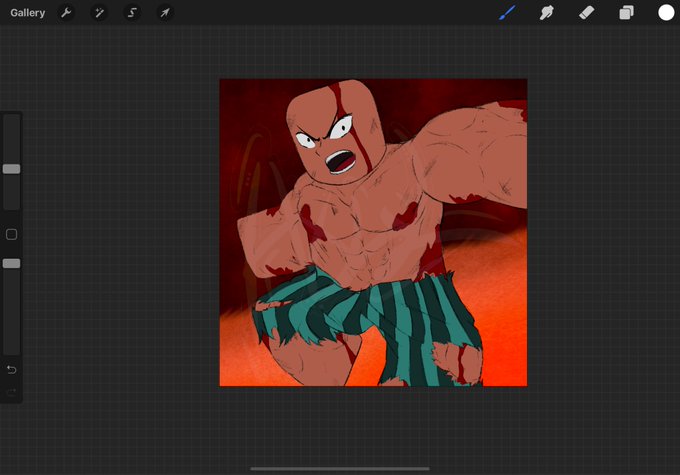Open the white active color picker
Viewport: 680px width, 475px height.
(x=666, y=13)
